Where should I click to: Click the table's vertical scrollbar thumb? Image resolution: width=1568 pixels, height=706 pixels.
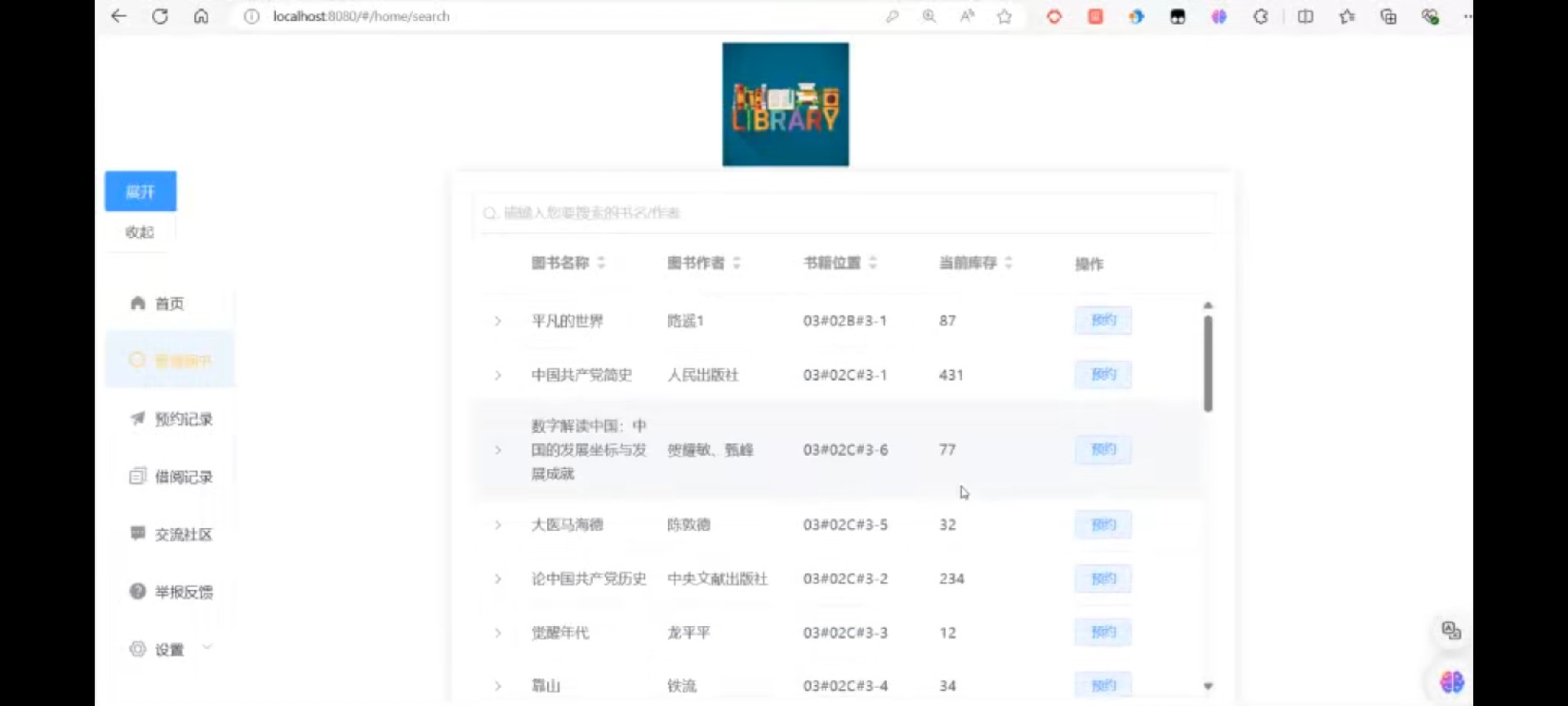click(1208, 364)
